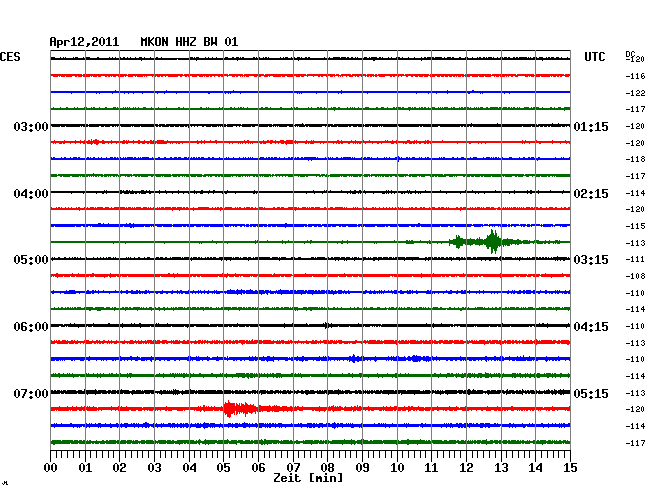Screen dimensions: 650x494
Task: Click the 04:00 local time label
Action: (31, 194)
